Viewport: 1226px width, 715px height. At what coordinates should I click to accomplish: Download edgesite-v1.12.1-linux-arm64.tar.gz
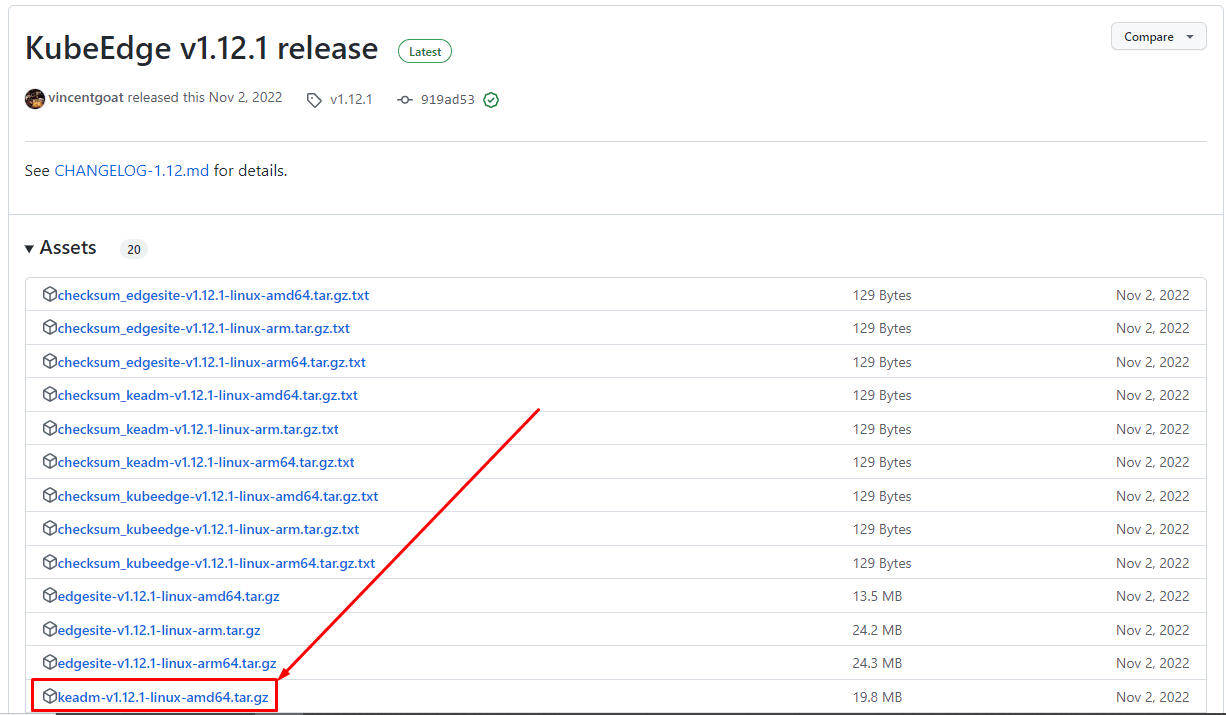[x=167, y=663]
